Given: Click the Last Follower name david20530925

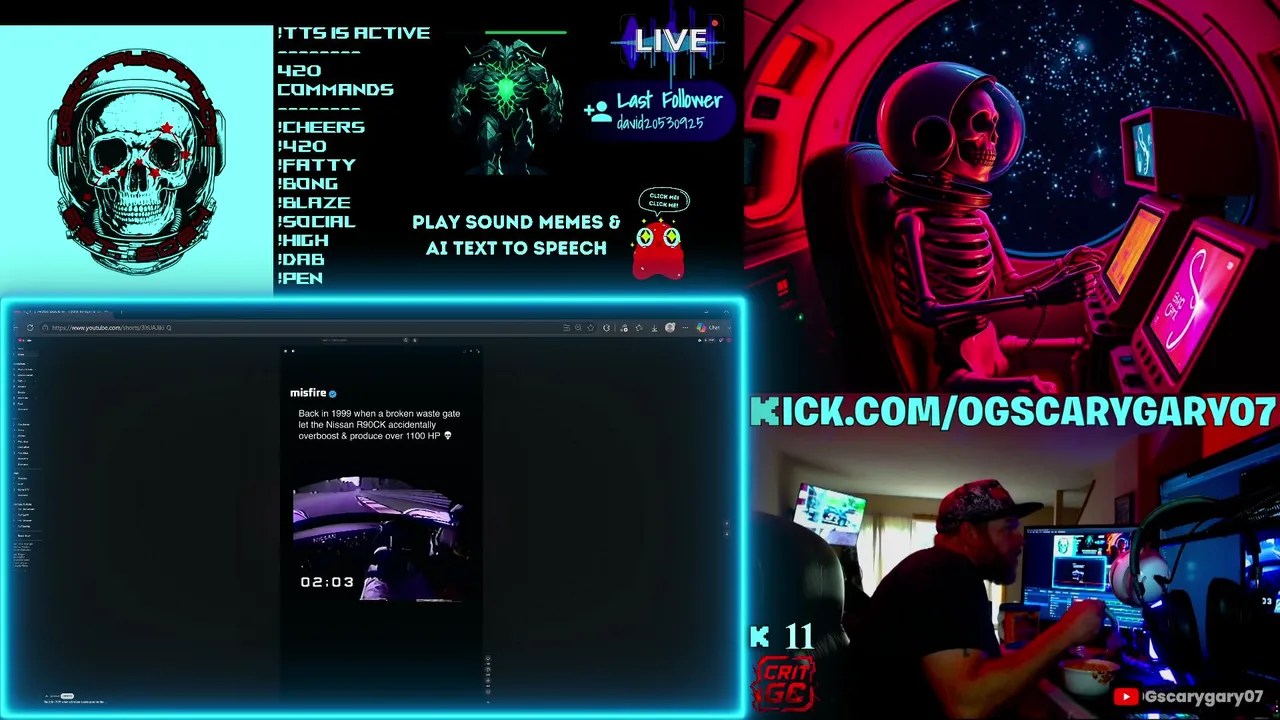Looking at the screenshot, I should click(x=660, y=123).
